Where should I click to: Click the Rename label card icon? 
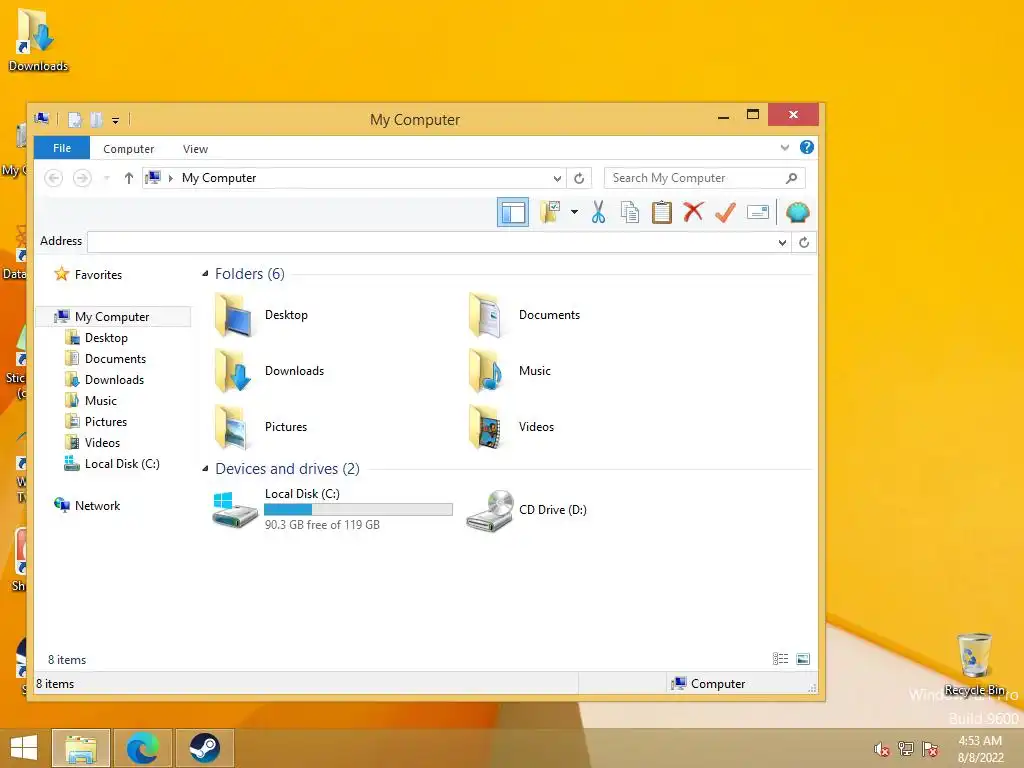[x=757, y=212]
